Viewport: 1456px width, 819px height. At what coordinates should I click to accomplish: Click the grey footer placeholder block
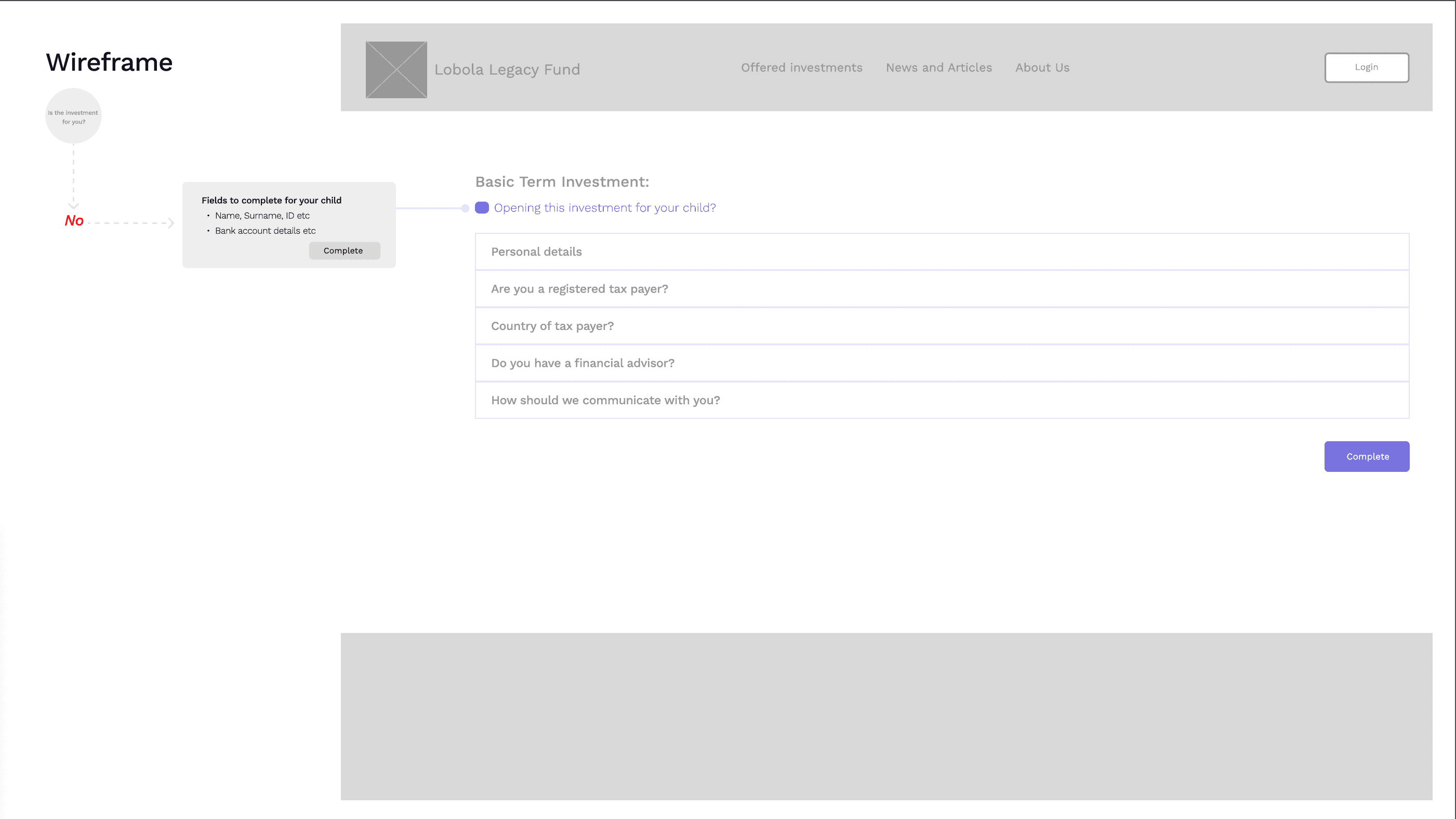coord(885,716)
